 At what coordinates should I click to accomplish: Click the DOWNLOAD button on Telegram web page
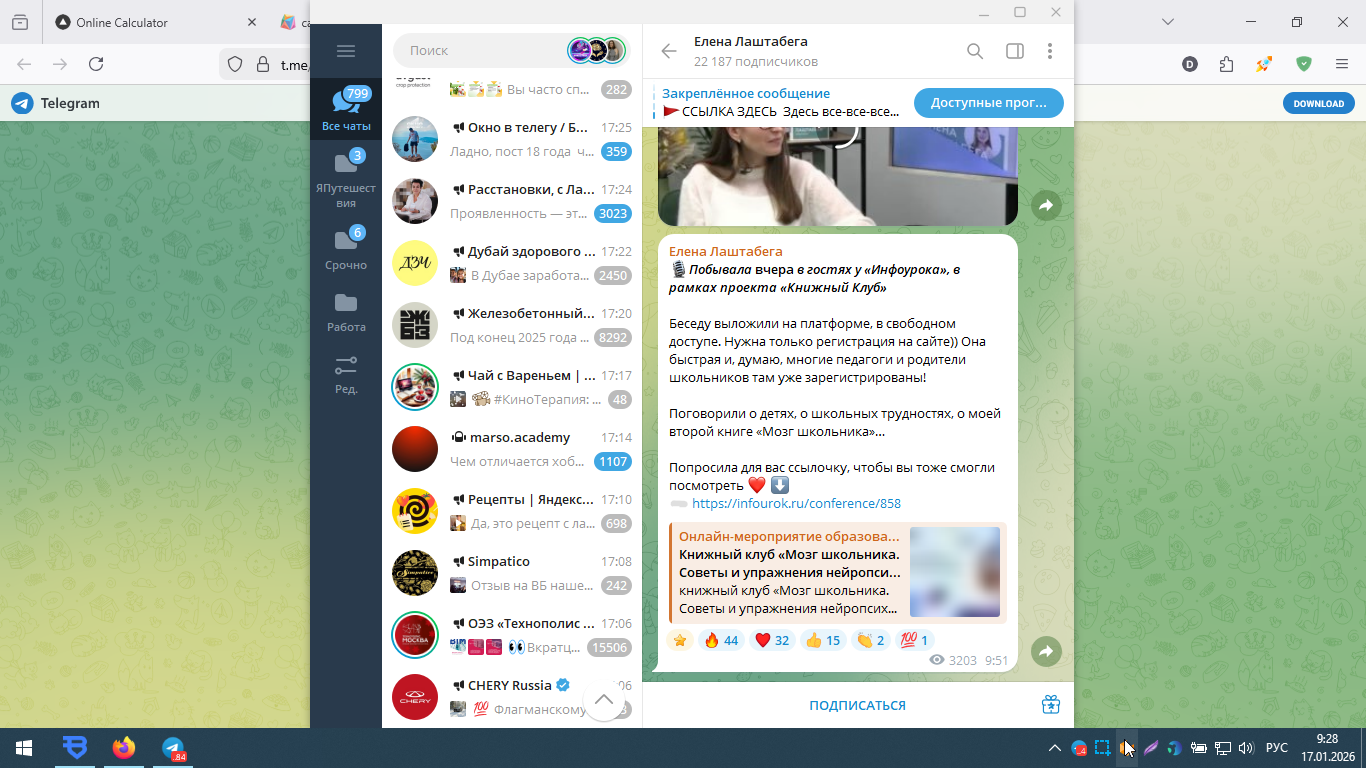pos(1318,103)
